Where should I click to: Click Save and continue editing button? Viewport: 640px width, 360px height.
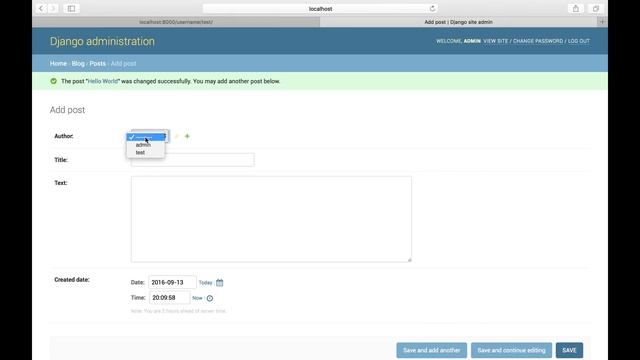(511, 350)
